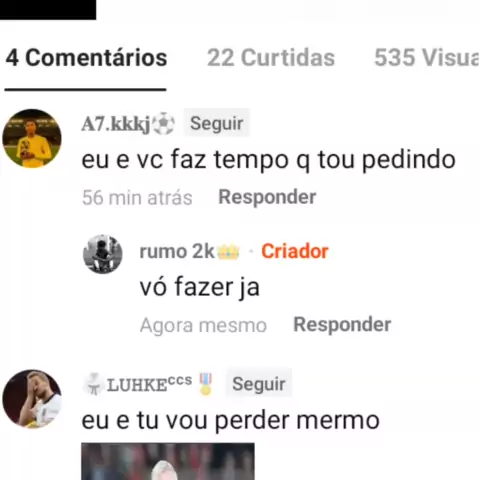Image resolution: width=480 pixels, height=480 pixels.
Task: Click chair icon before LUHKE username
Action: coord(94,384)
